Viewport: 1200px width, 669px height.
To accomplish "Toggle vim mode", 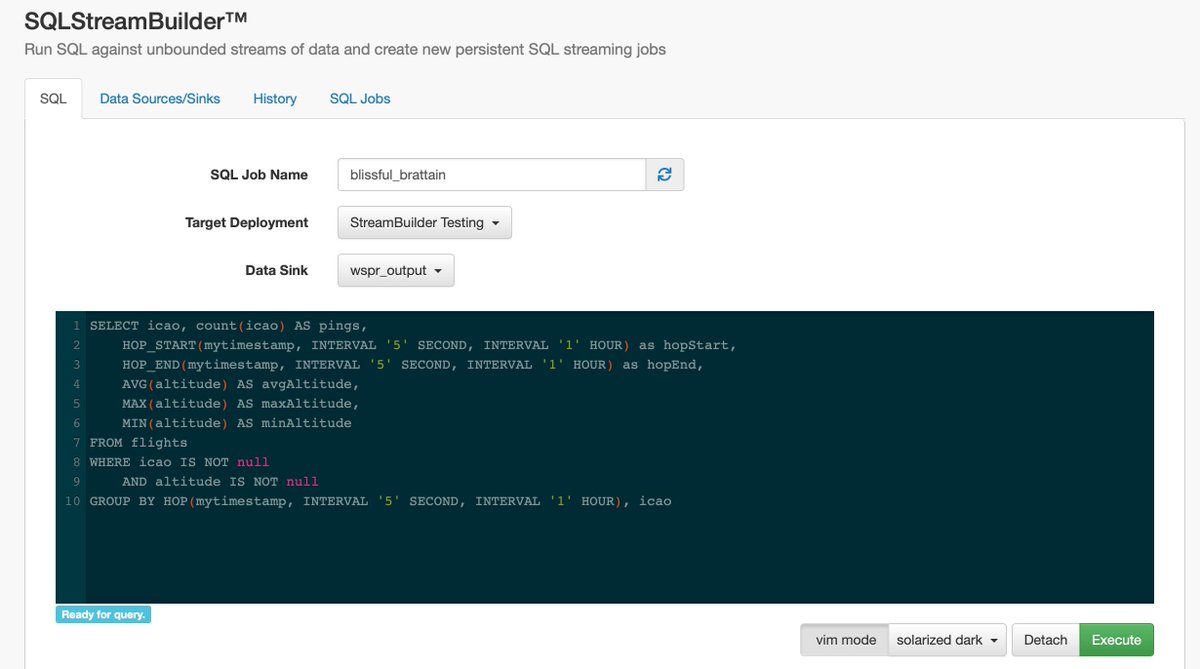I will coord(845,640).
